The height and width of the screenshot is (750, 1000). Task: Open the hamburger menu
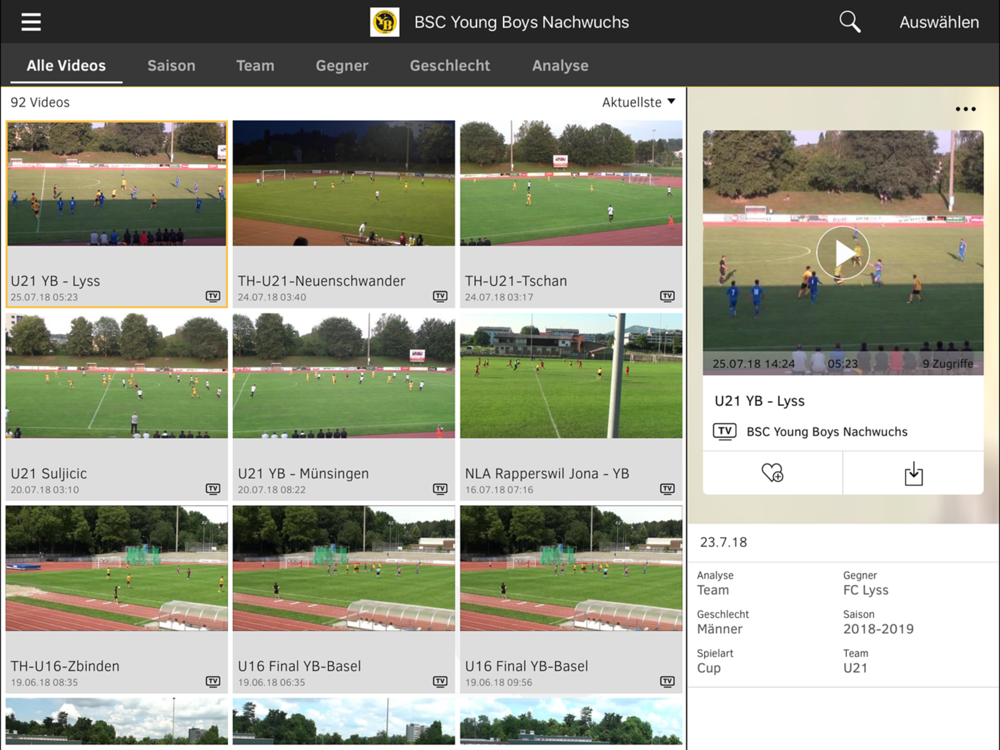pos(31,22)
